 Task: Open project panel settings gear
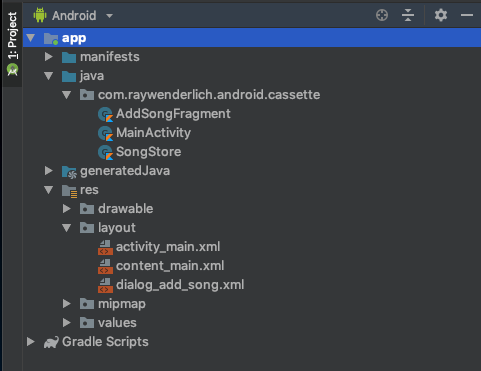coord(441,15)
